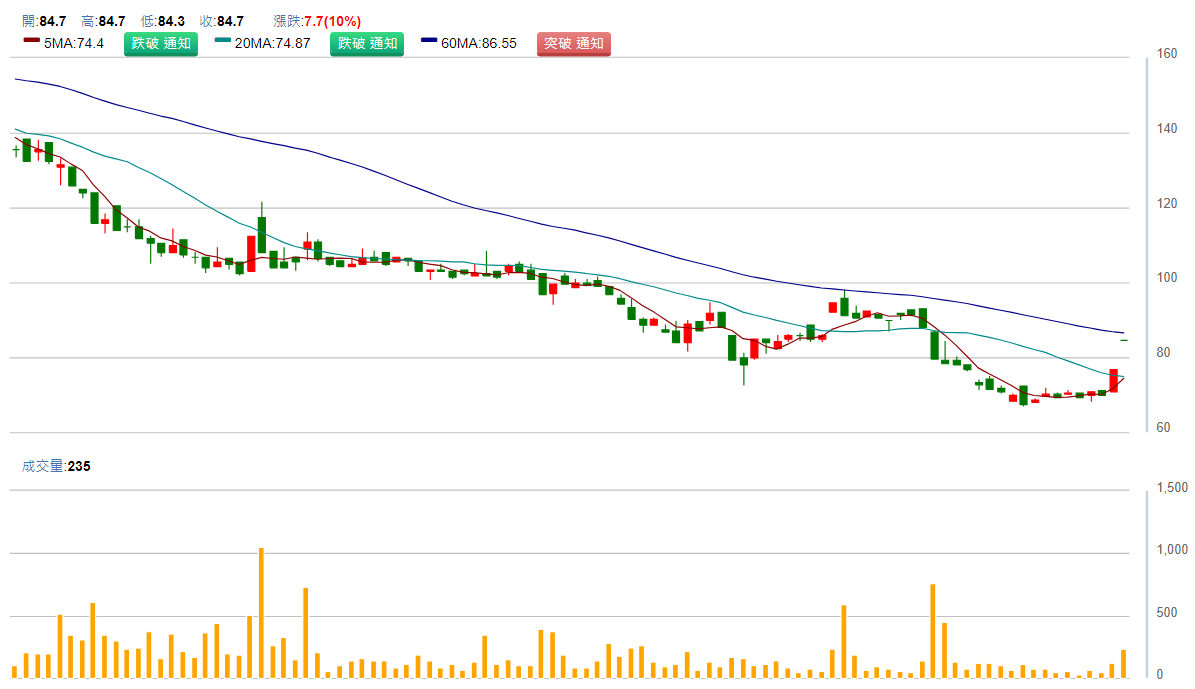
Task: Click the 1,500 volume axis label
Action: [1172, 488]
